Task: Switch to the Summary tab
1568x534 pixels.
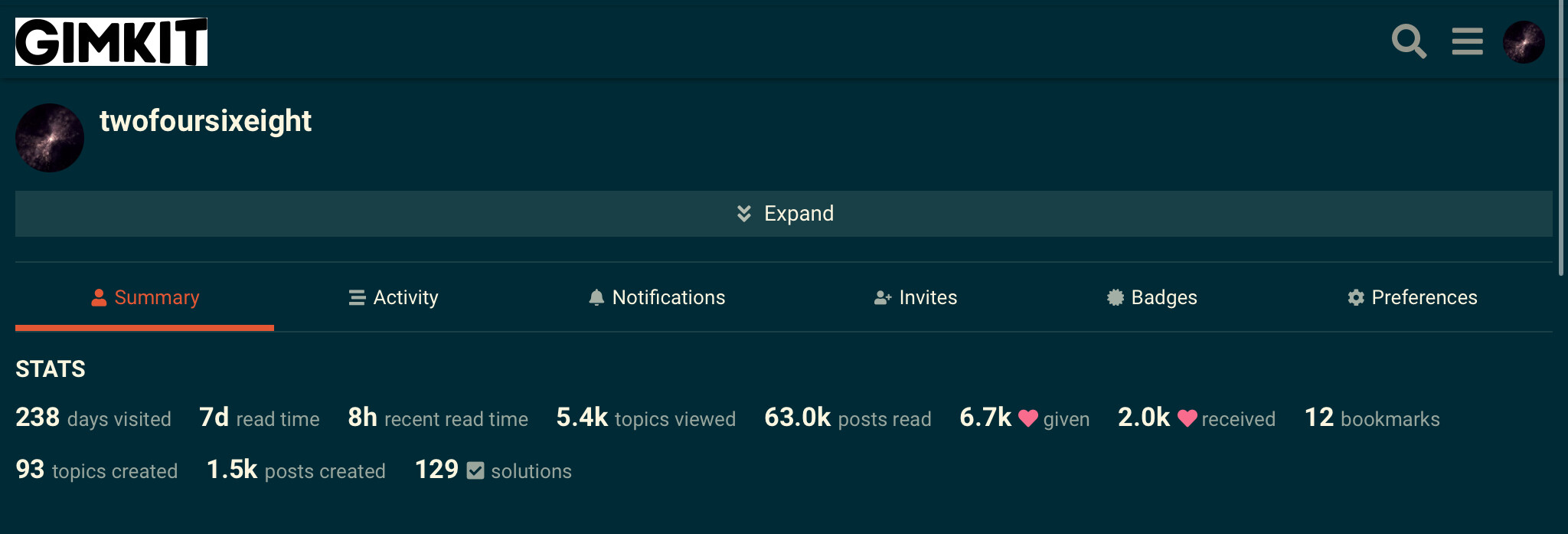Action: point(145,297)
